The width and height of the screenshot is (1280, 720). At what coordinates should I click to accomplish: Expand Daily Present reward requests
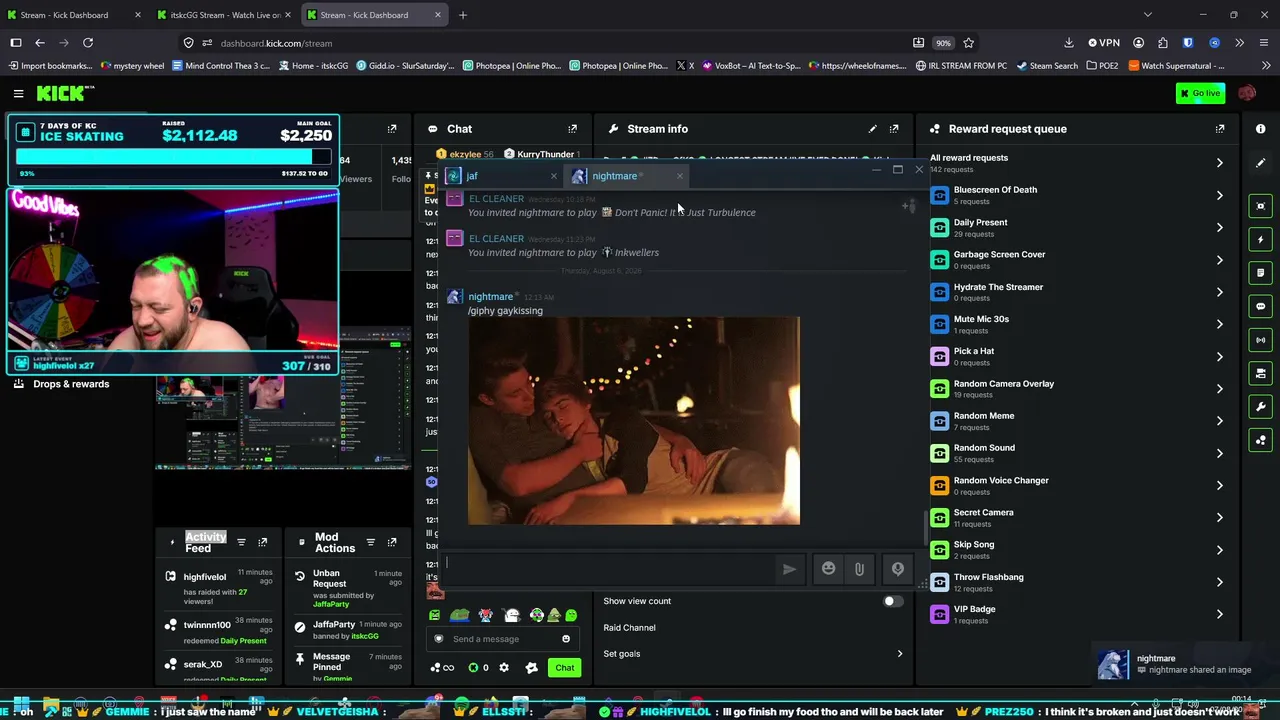(1219, 227)
